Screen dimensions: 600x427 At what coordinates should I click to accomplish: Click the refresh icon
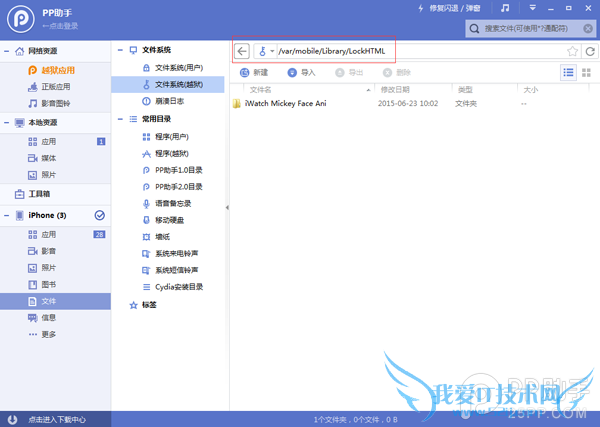click(590, 51)
